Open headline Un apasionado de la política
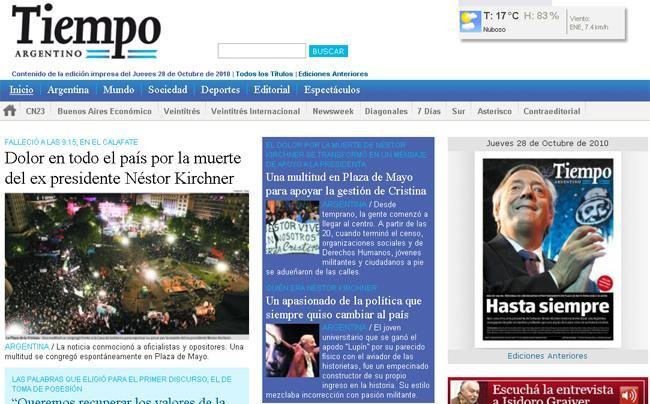Viewport: 650px width, 404px height. pos(344,307)
